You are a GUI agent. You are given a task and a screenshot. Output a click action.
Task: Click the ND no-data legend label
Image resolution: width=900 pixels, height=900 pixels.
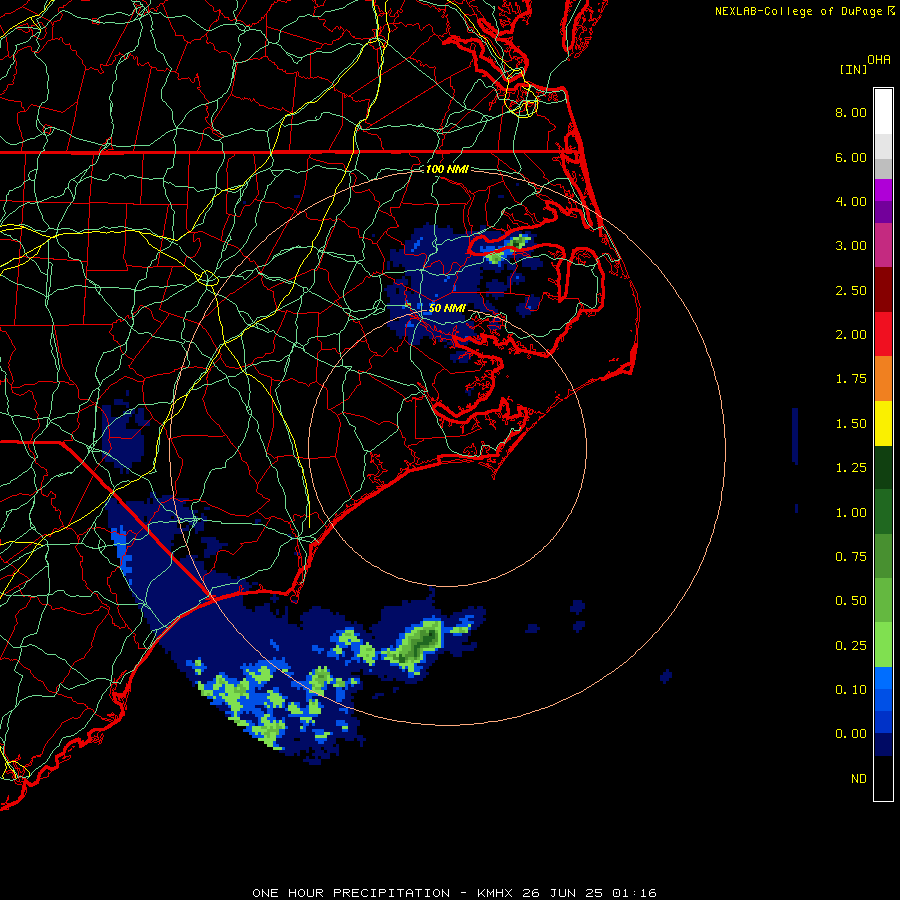point(859,779)
